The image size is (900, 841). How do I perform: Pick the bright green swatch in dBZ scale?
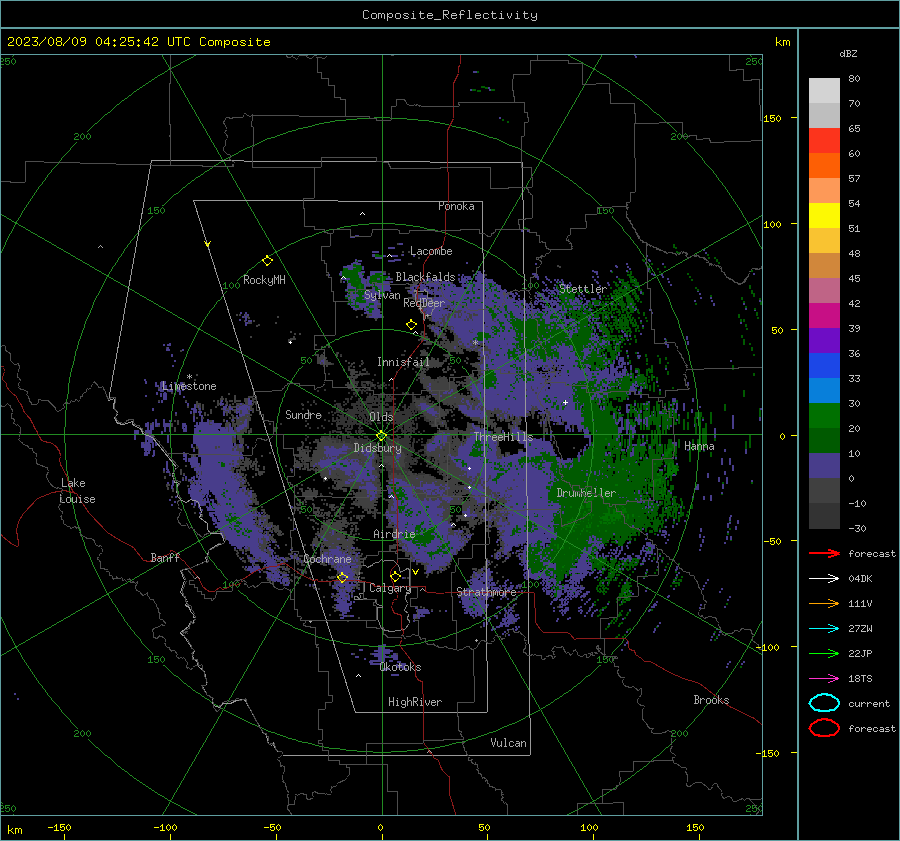point(824,416)
